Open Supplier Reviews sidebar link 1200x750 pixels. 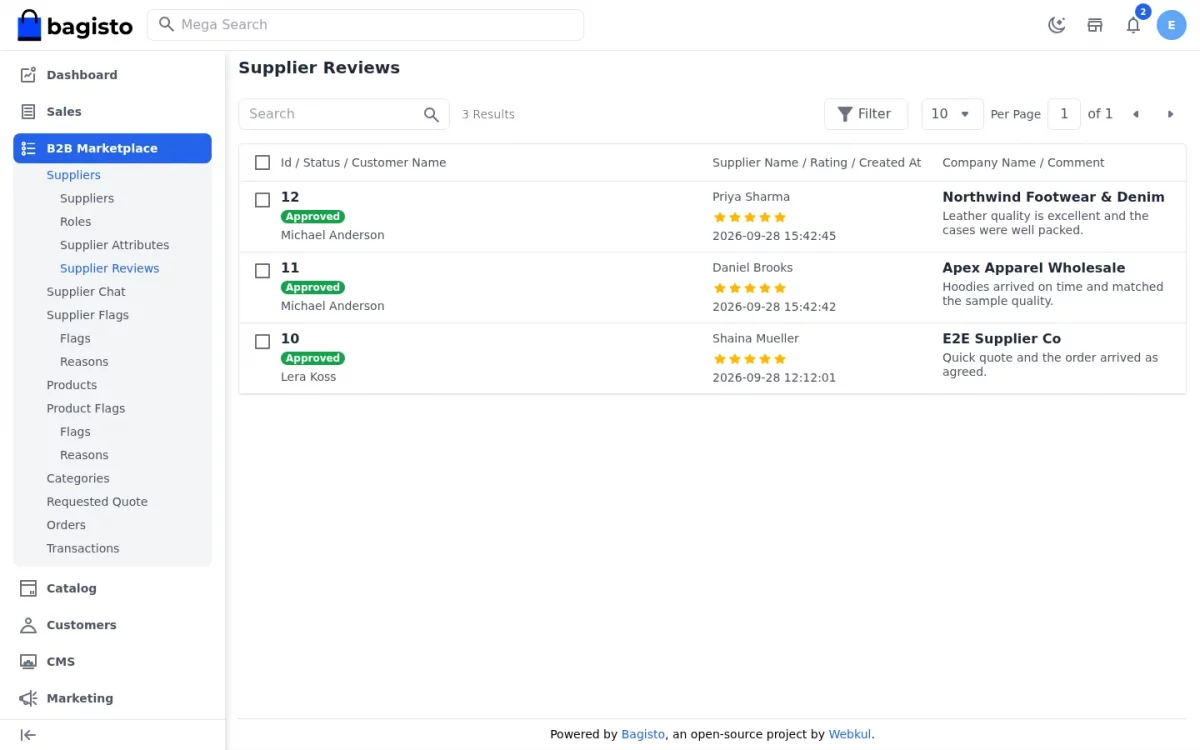[x=109, y=268]
